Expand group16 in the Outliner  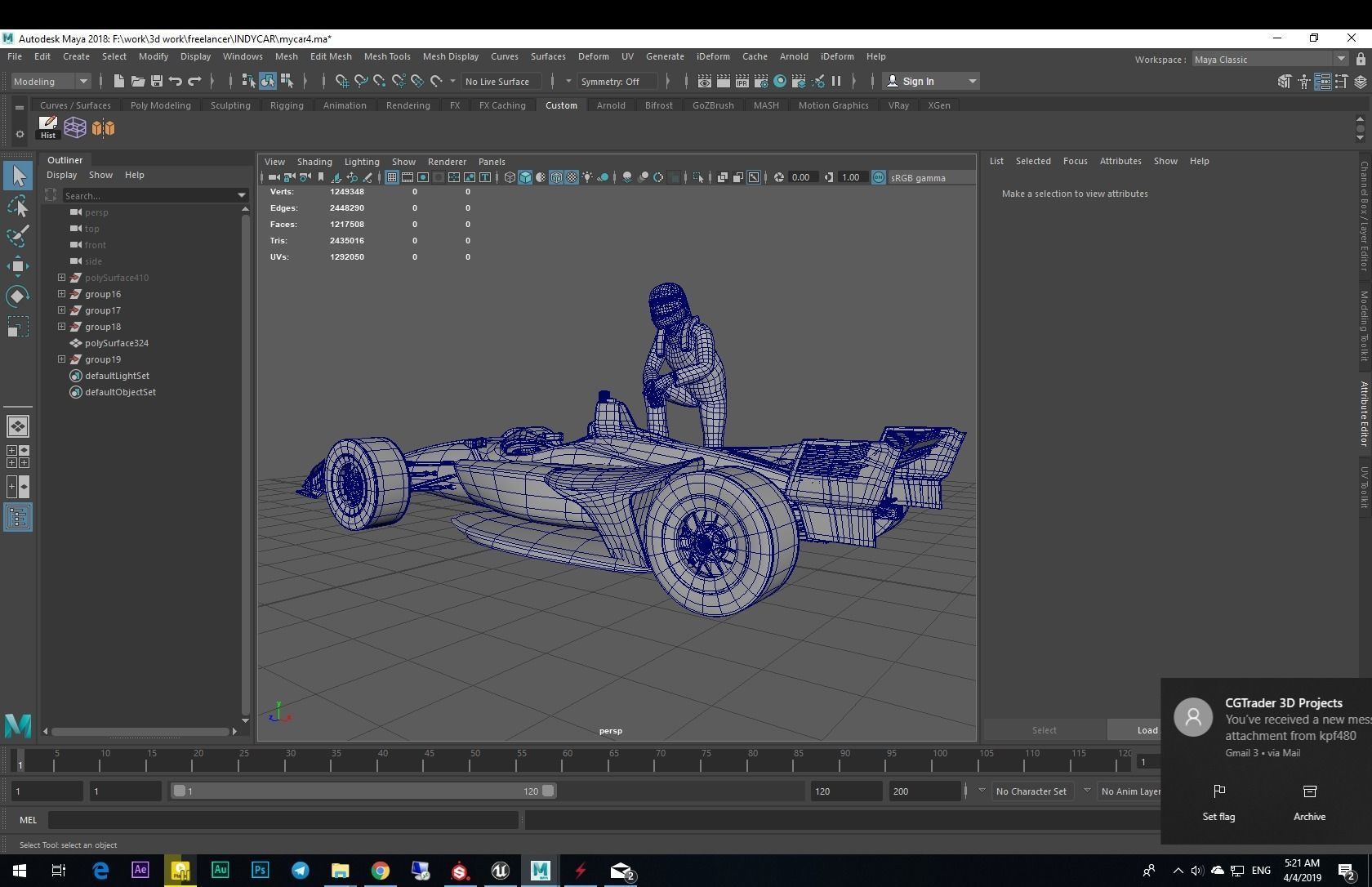tap(61, 294)
